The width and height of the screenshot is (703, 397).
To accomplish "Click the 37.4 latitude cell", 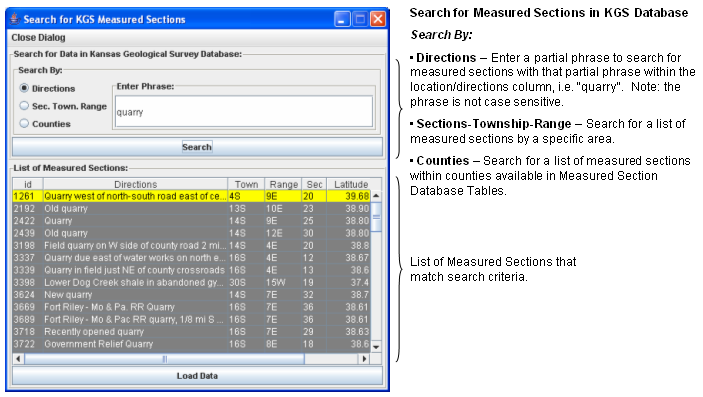I will point(349,283).
